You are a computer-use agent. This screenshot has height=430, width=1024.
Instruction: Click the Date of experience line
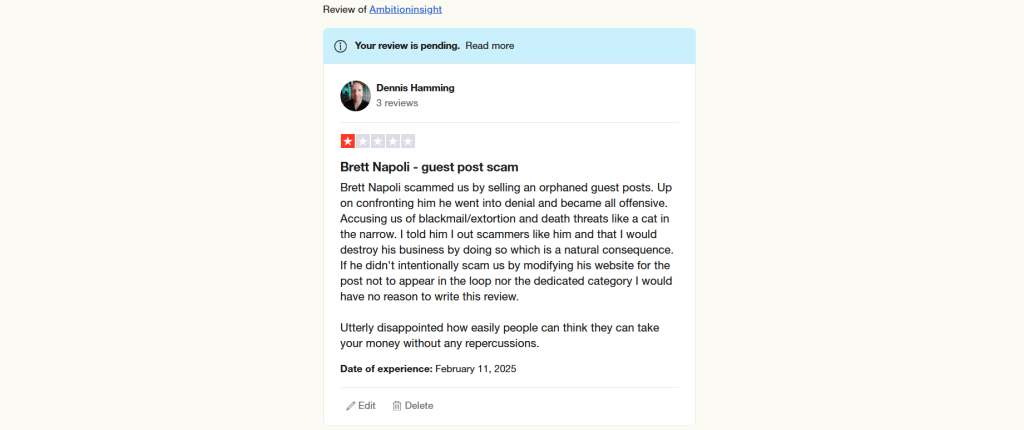428,369
